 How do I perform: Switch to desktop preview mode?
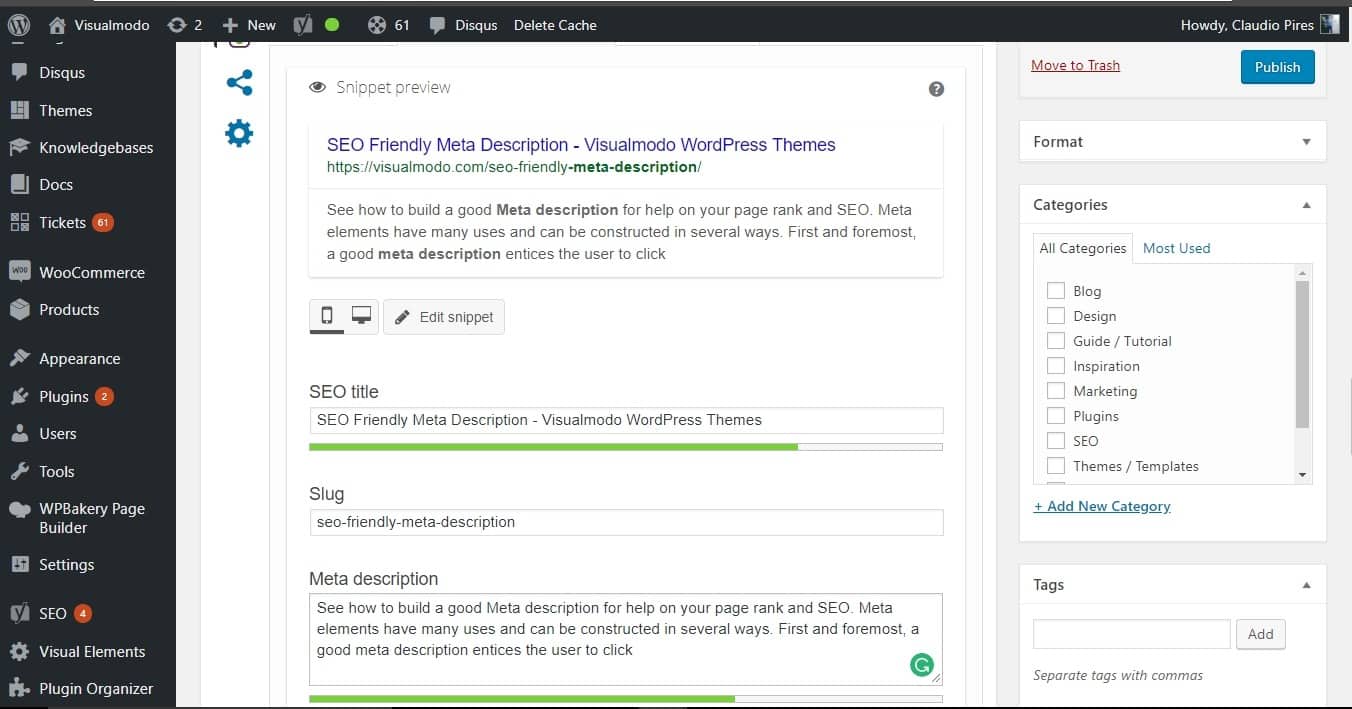(x=361, y=317)
